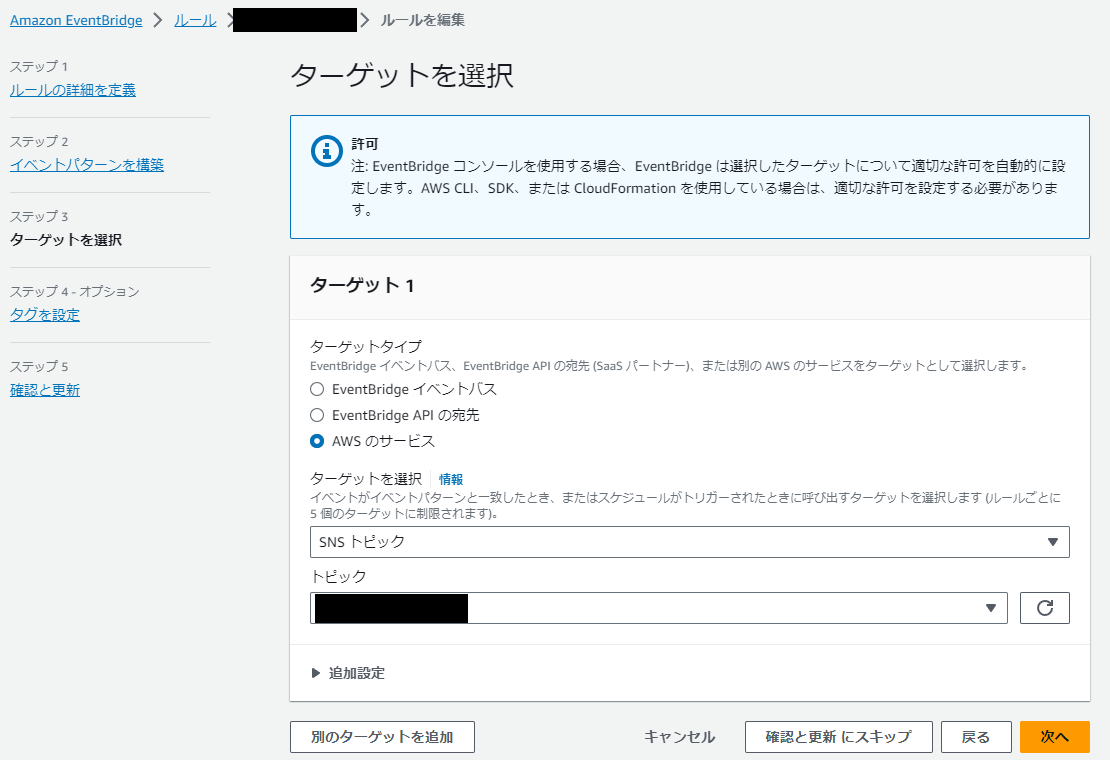Click the refresh icon next to トピック dropdown
This screenshot has height=760, width=1110.
[x=1044, y=607]
